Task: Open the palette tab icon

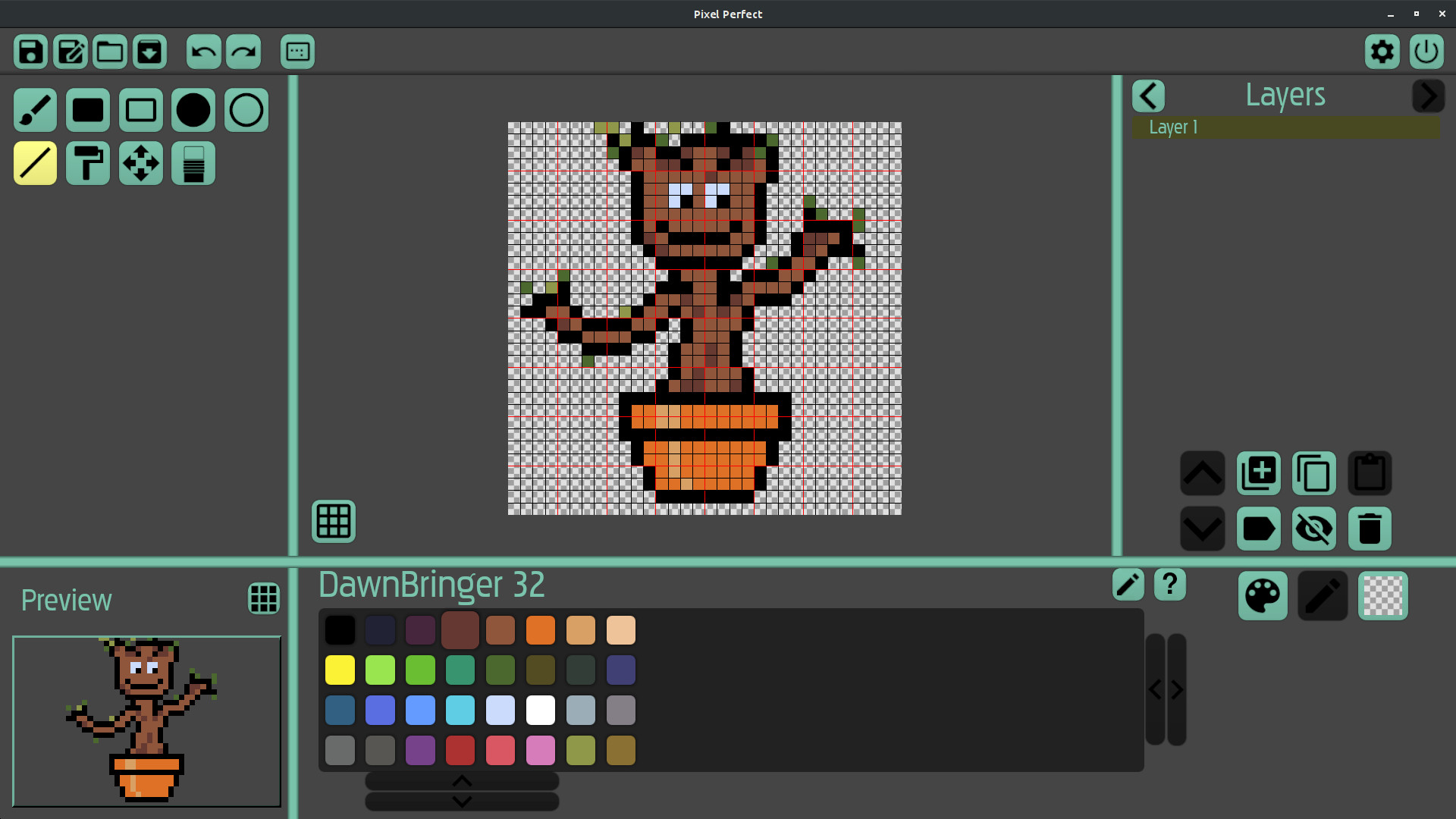Action: pyautogui.click(x=1262, y=596)
